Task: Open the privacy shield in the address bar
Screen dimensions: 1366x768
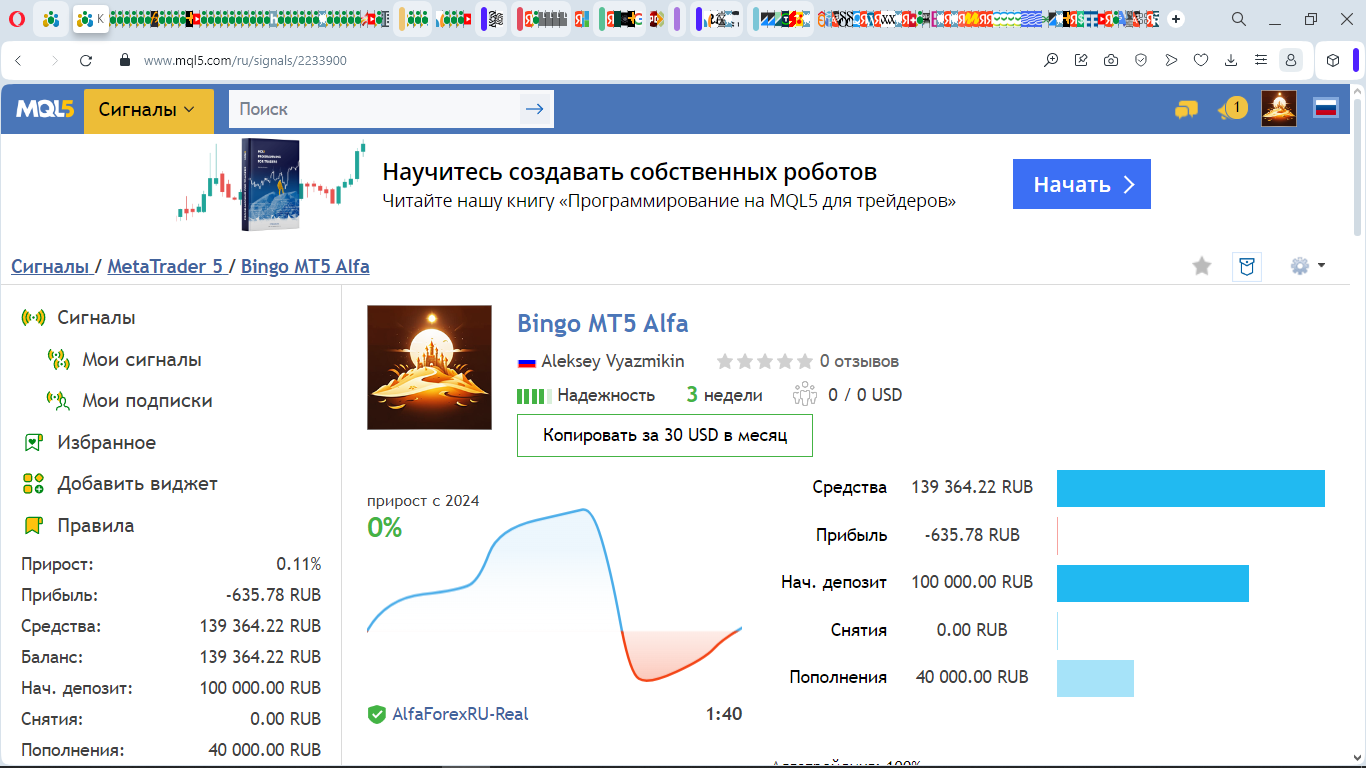Action: [x=1141, y=60]
